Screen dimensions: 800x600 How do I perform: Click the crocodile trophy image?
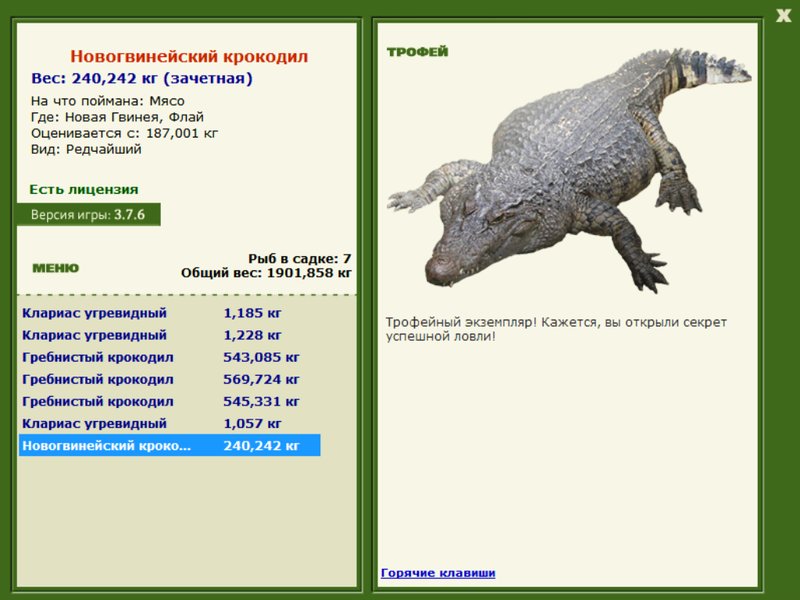pos(569,171)
